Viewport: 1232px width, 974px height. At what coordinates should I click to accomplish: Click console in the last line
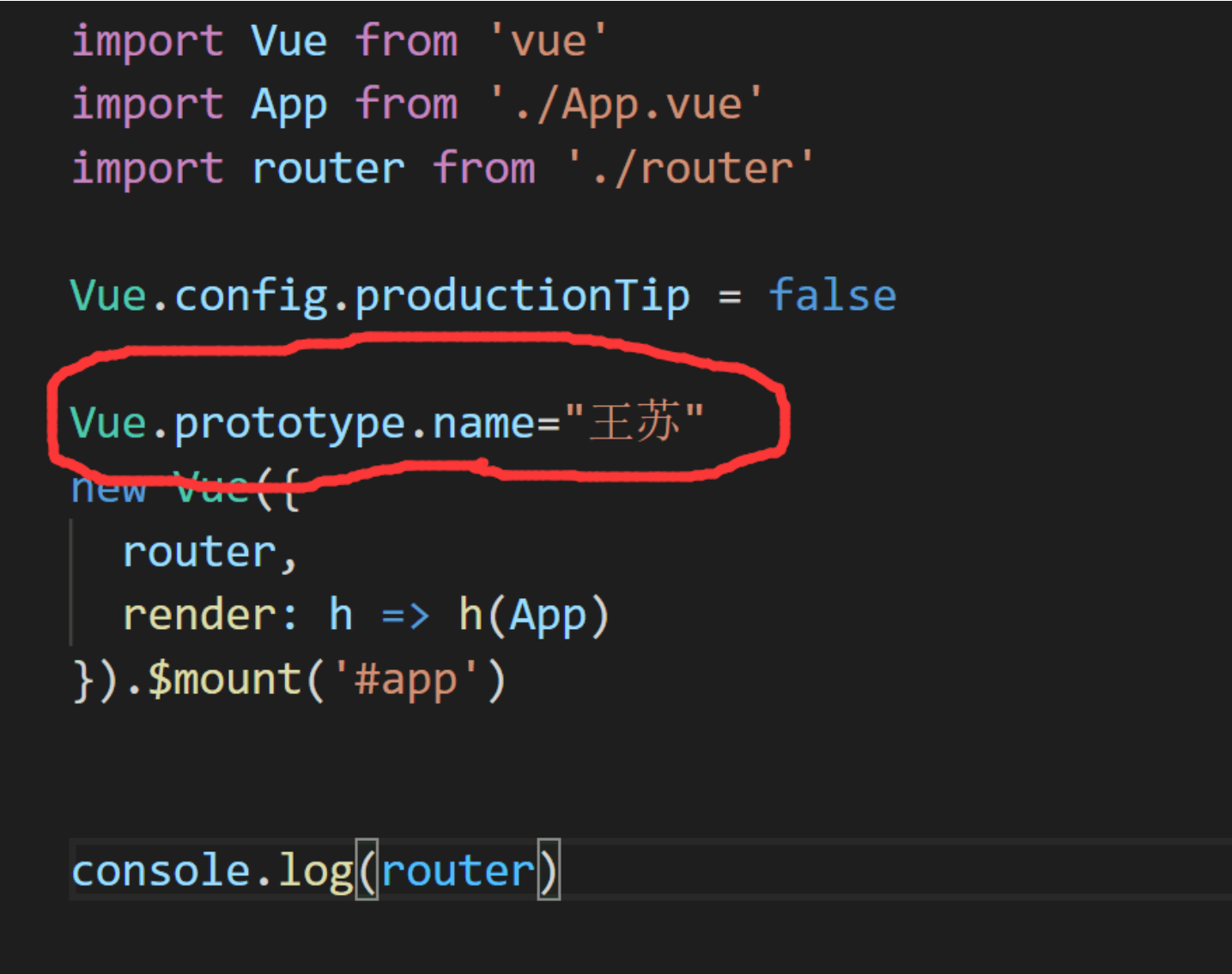click(161, 870)
